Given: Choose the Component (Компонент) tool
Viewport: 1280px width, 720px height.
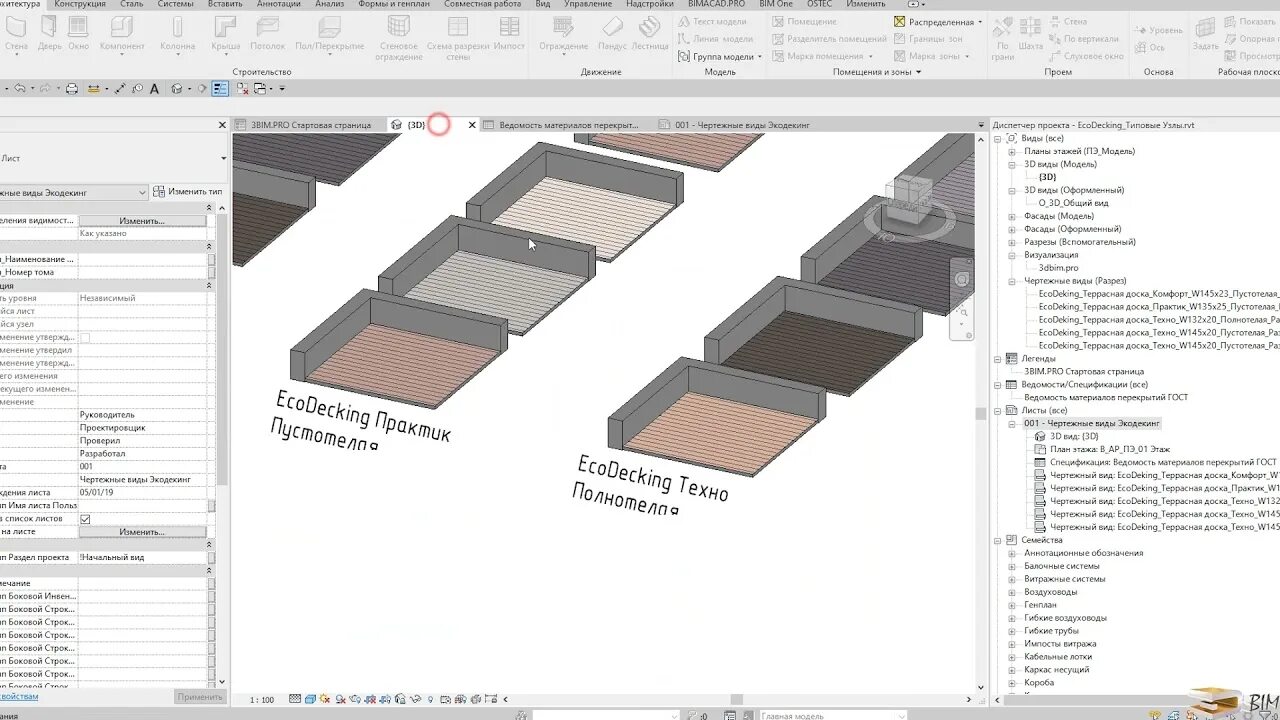Looking at the screenshot, I should click(x=122, y=33).
